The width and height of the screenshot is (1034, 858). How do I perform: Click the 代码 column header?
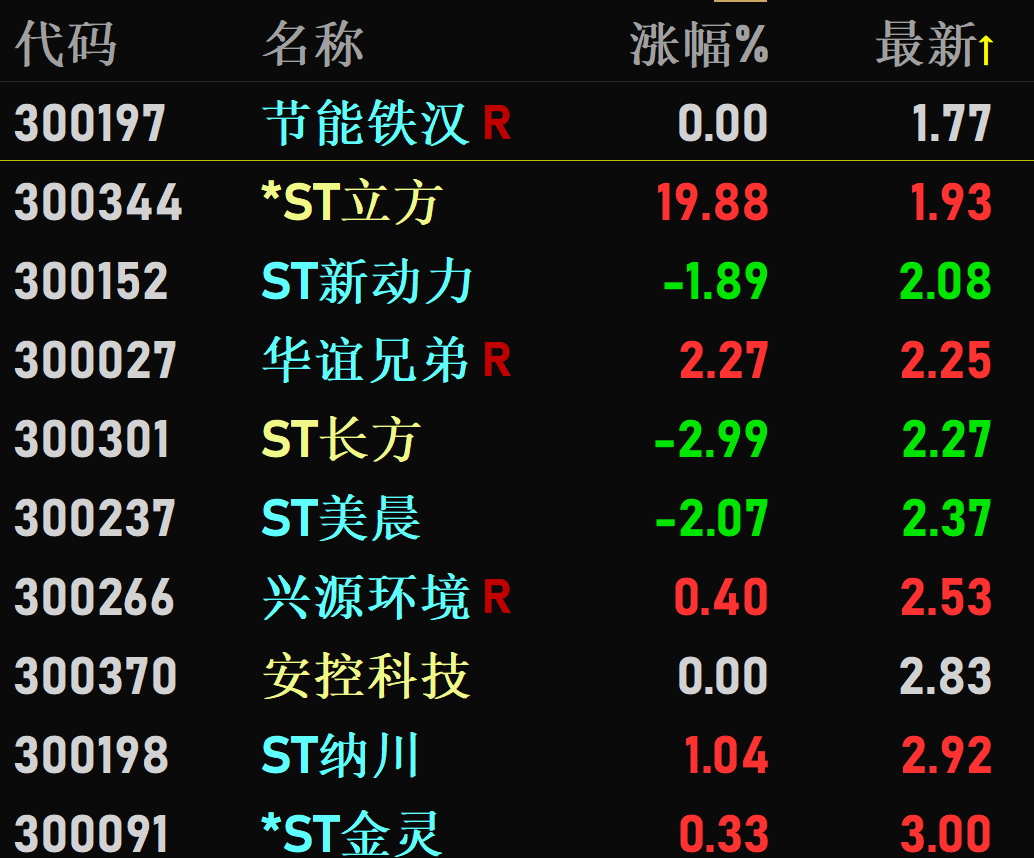(65, 45)
